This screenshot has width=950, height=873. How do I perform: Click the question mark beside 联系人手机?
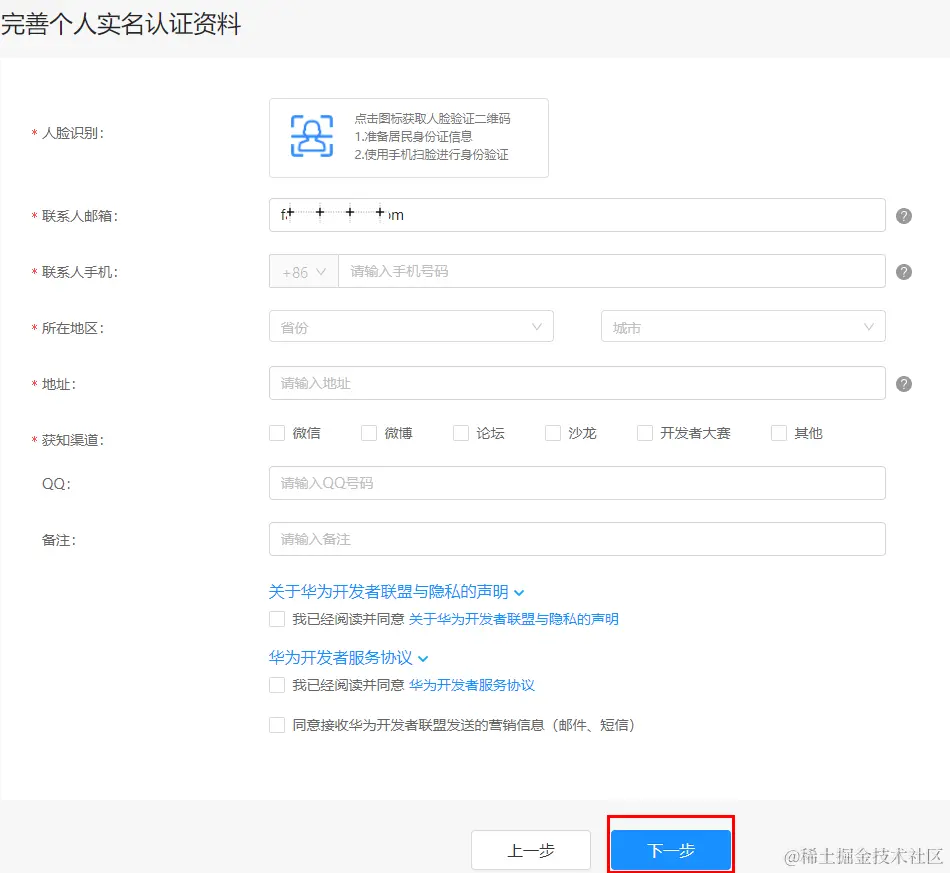(903, 270)
